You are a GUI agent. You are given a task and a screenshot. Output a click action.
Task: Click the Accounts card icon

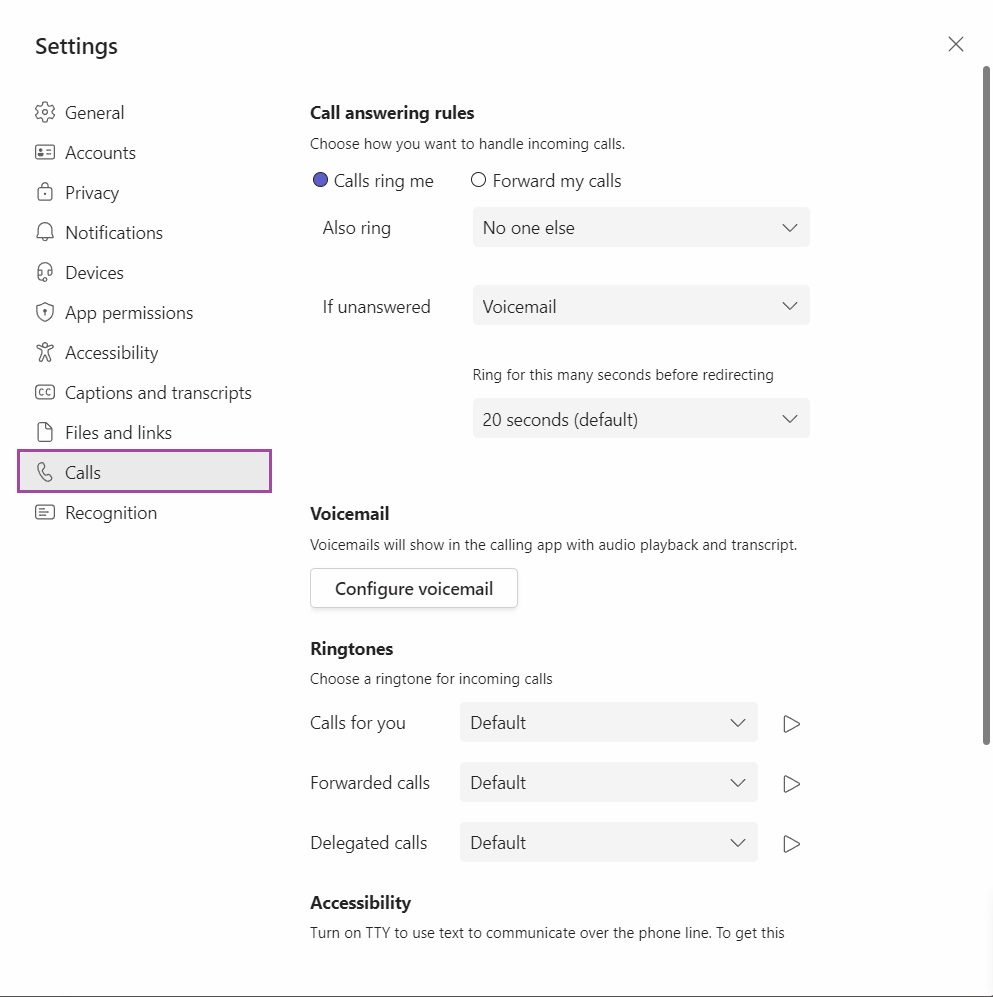coord(45,153)
